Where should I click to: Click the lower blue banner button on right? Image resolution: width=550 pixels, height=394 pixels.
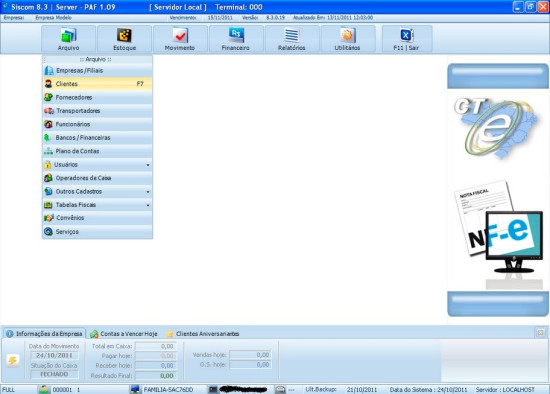pos(498,304)
